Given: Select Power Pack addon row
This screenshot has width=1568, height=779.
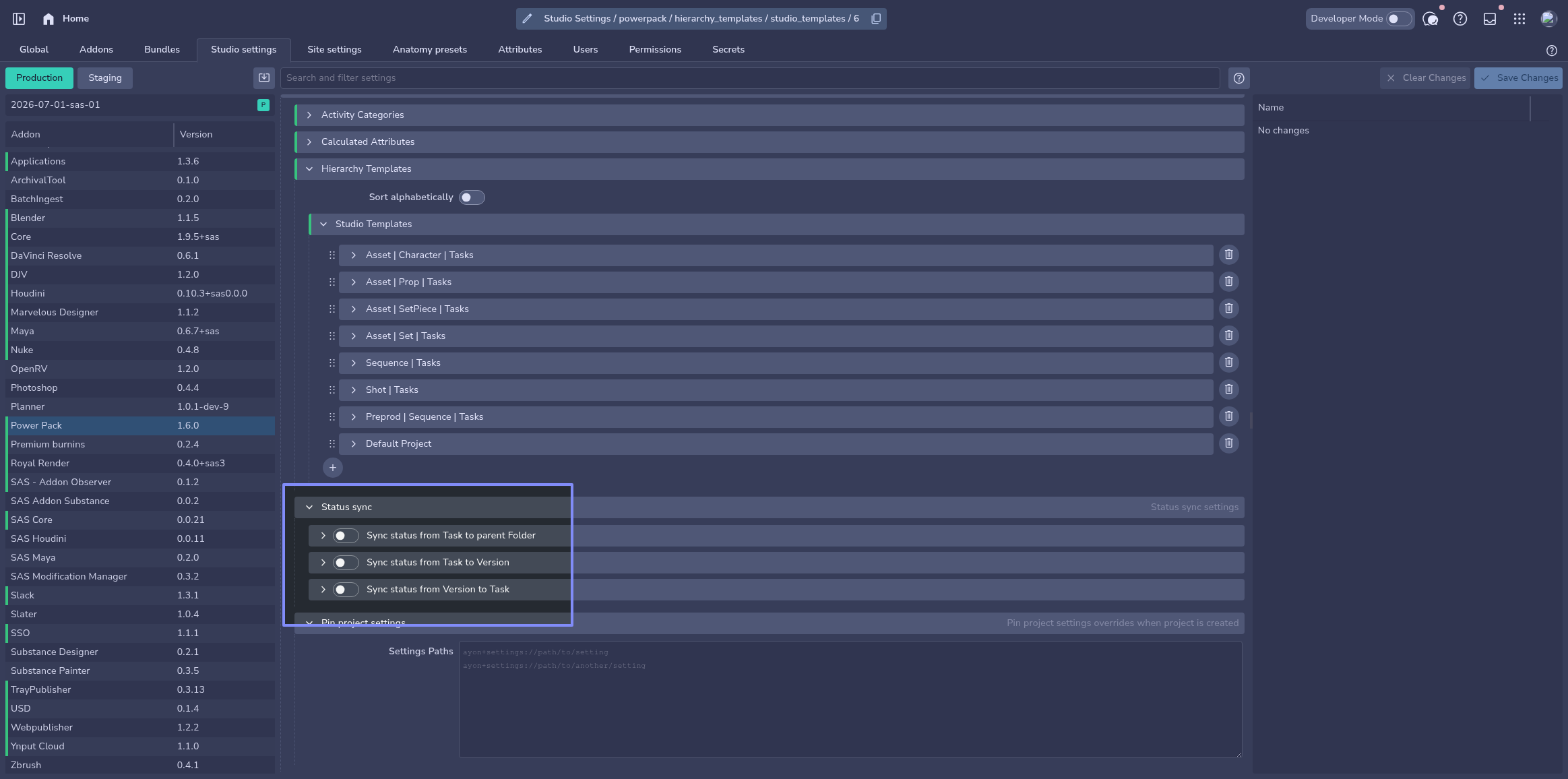Looking at the screenshot, I should pos(140,426).
